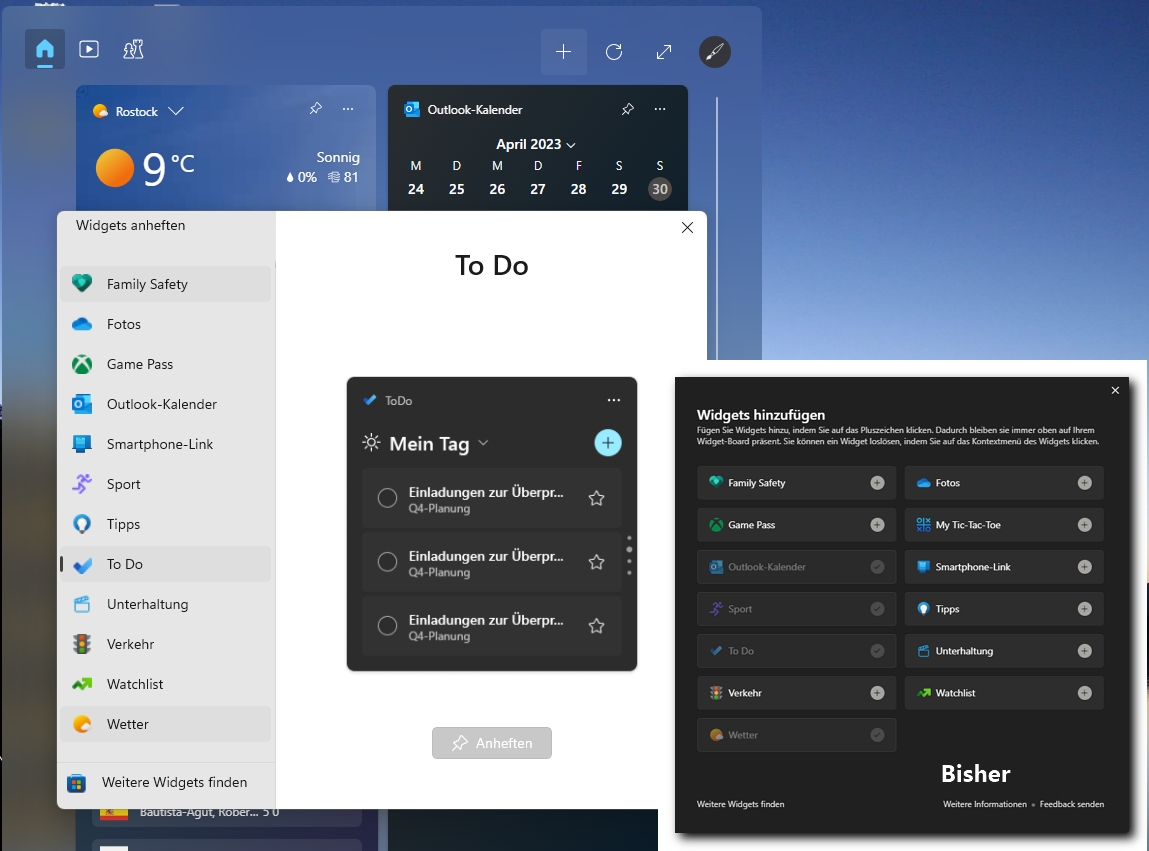Click the Sonnig weather condition text
Image resolution: width=1149 pixels, height=851 pixels.
coord(338,157)
